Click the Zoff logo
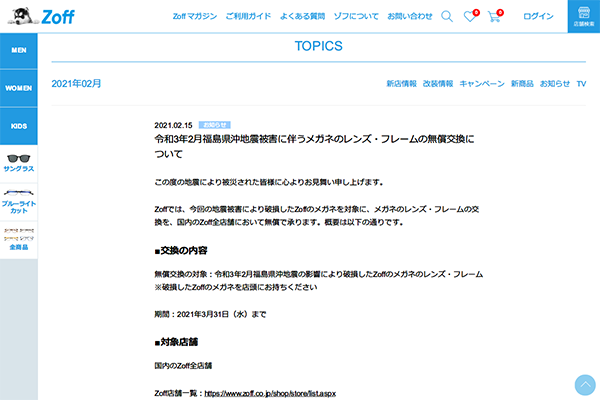Screen dimensions: 600x400 point(41,16)
